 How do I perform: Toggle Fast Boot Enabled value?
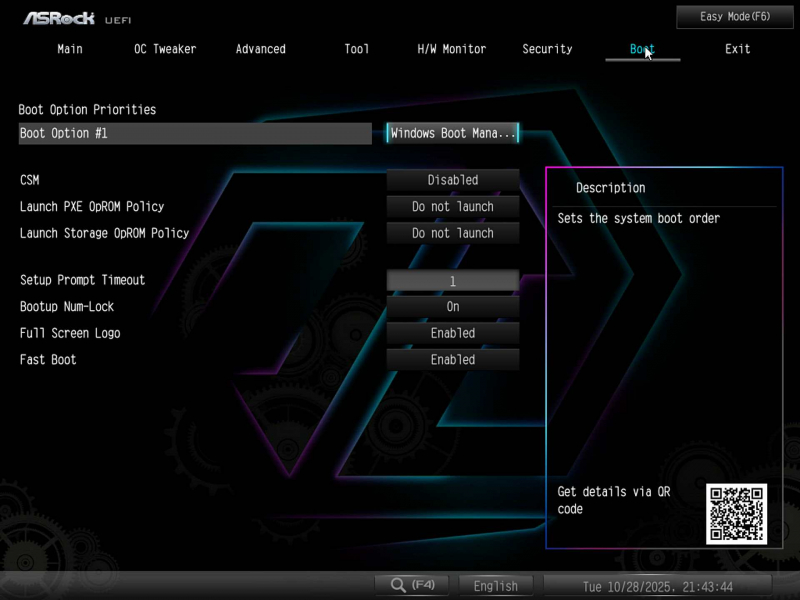point(453,359)
